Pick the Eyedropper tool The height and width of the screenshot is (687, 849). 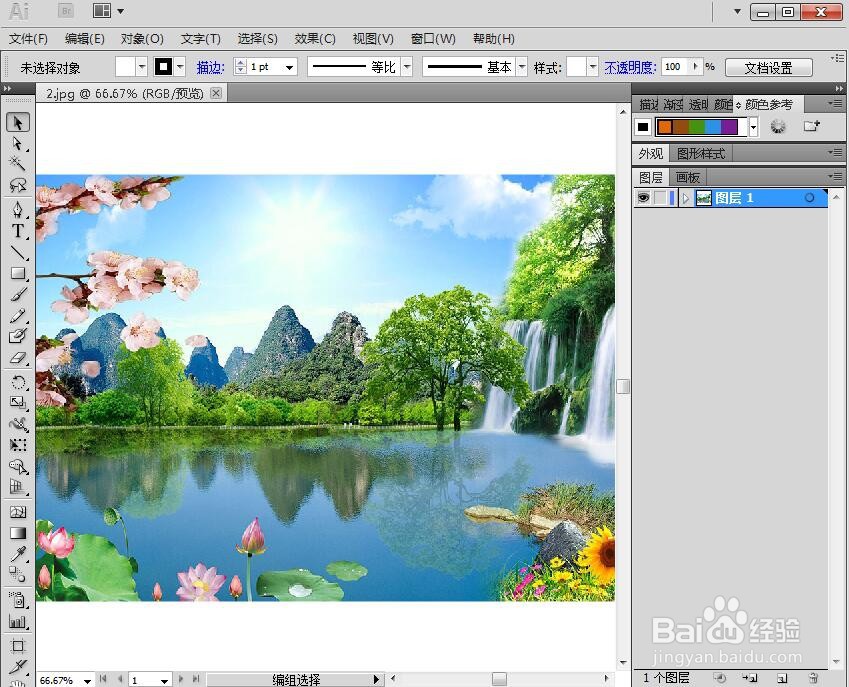point(18,554)
